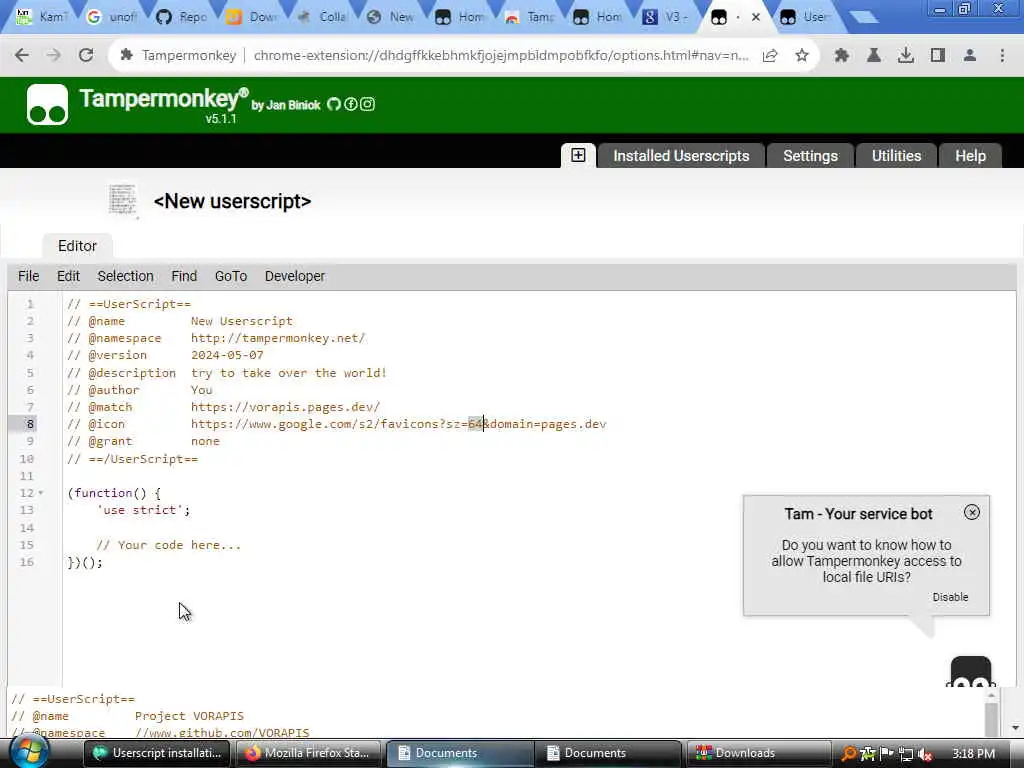
Task: Close the active Tampermonkey browser tab
Action: 756,17
